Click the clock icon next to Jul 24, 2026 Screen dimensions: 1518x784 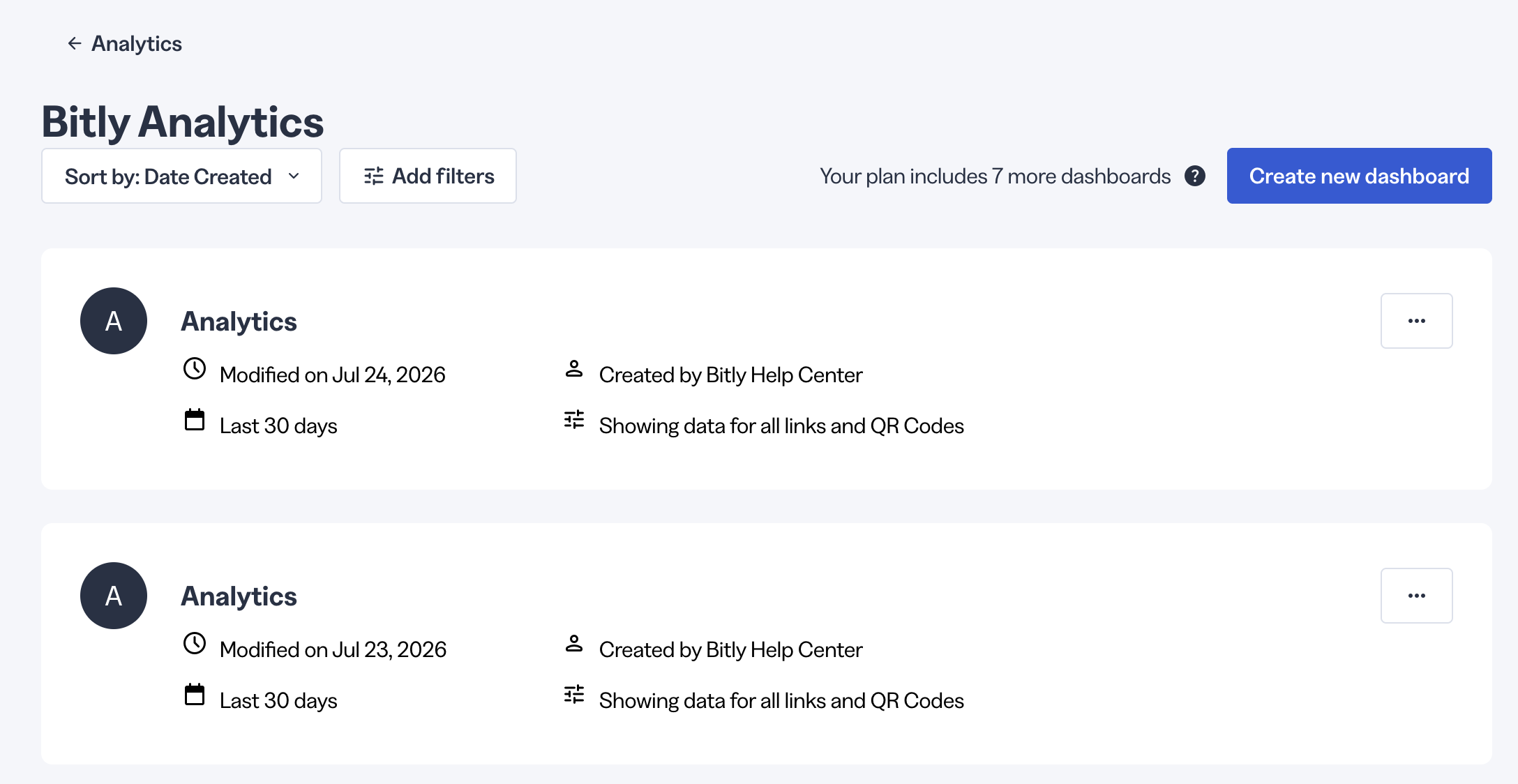click(195, 369)
